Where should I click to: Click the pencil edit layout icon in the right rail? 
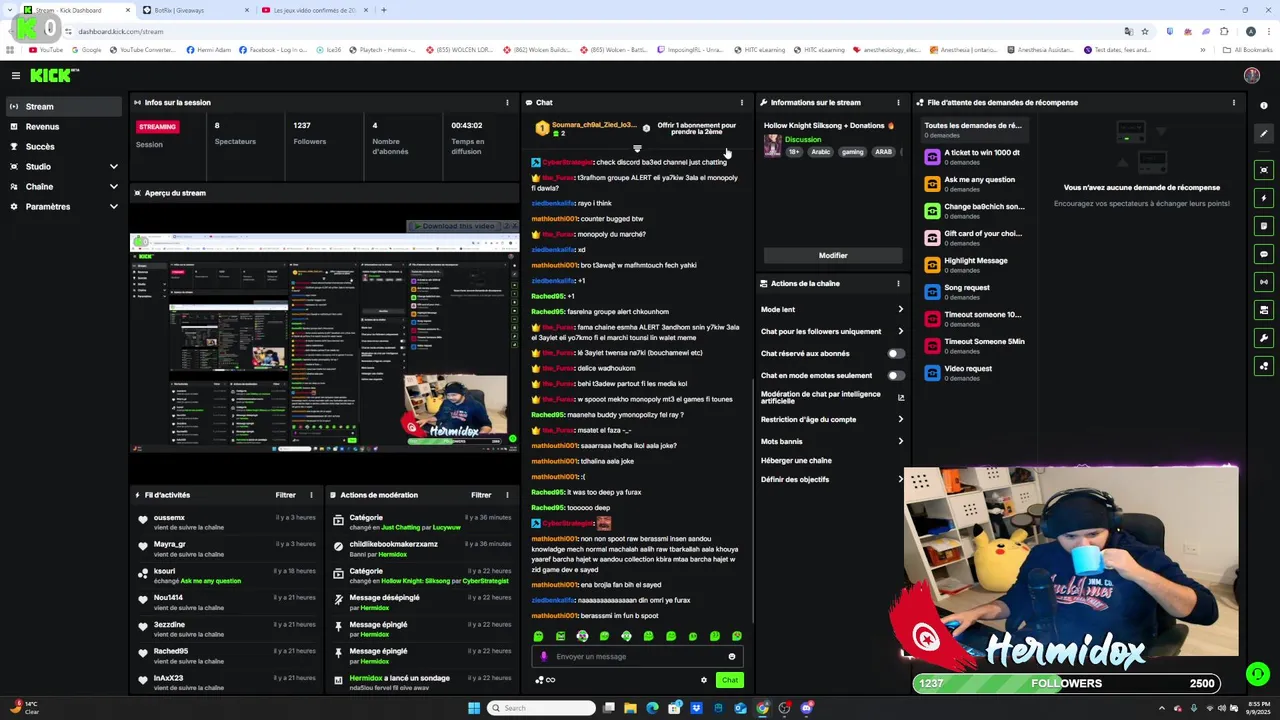point(1264,133)
